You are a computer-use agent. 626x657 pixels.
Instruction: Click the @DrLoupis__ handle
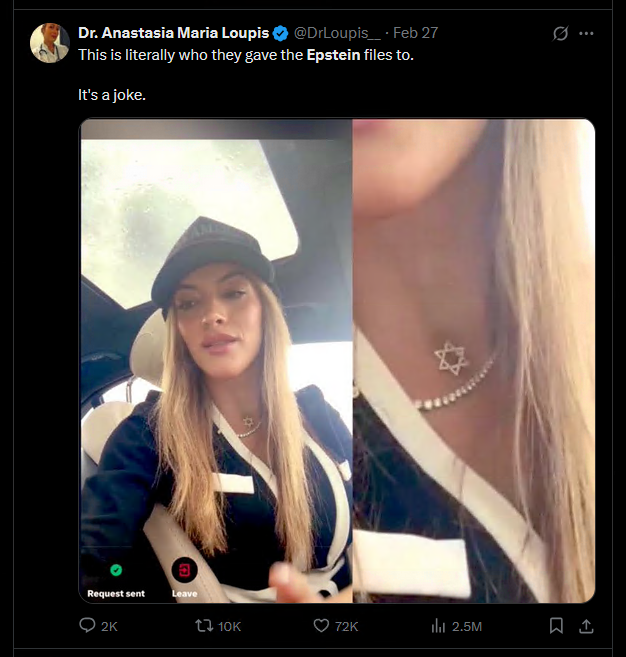click(337, 33)
